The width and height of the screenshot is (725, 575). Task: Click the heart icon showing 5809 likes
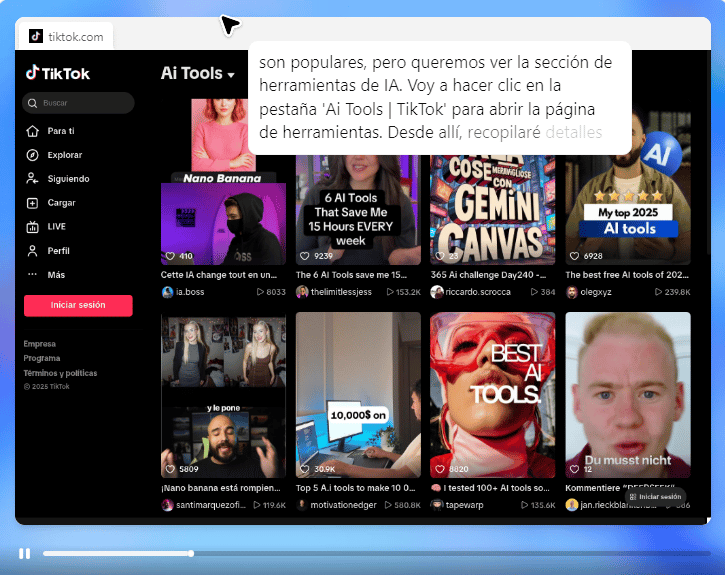click(x=170, y=469)
